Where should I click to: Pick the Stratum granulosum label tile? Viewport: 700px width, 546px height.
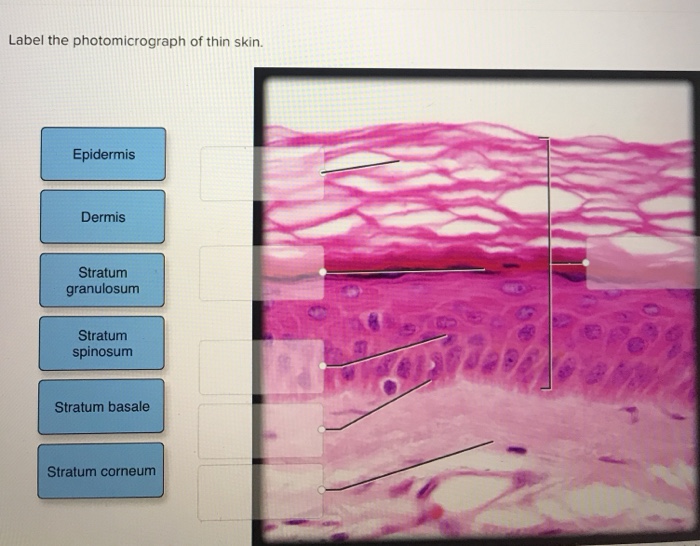102,280
